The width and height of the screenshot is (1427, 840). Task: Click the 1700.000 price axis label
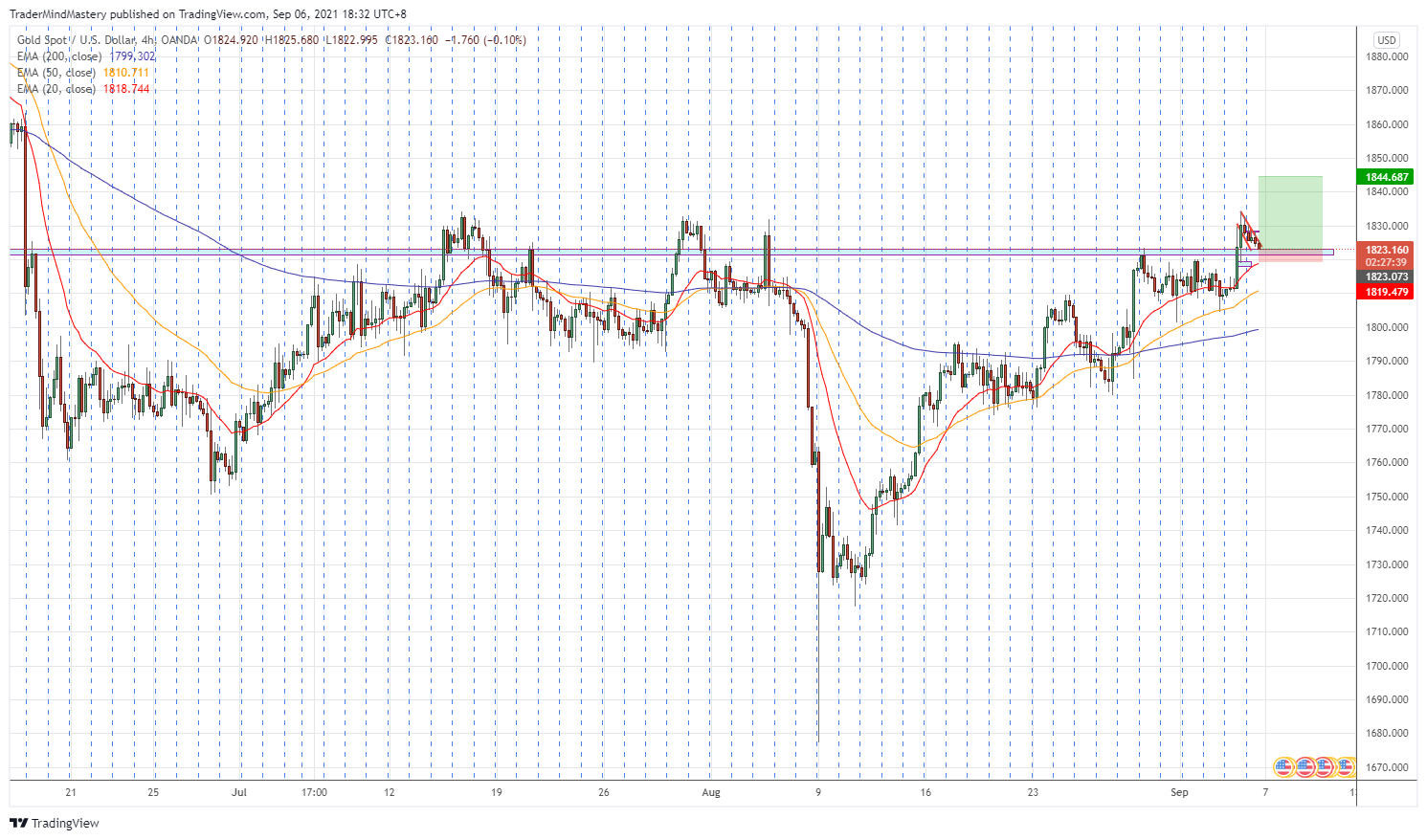tap(1387, 666)
